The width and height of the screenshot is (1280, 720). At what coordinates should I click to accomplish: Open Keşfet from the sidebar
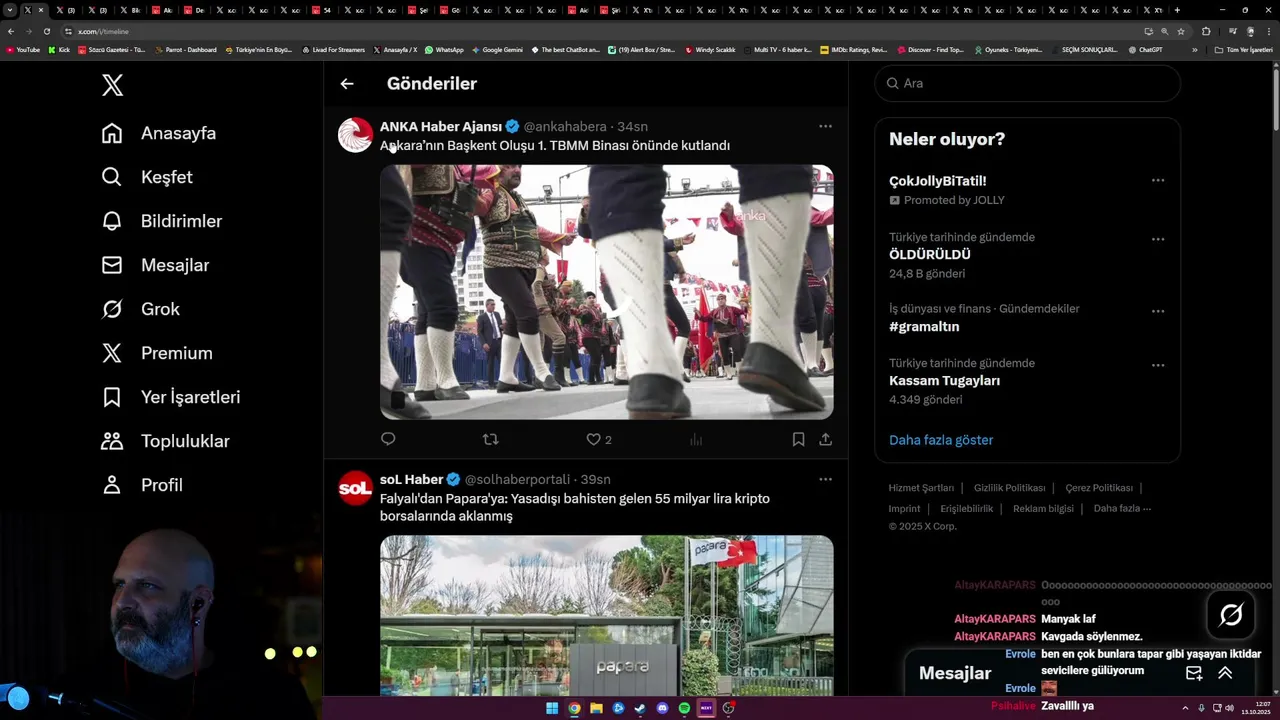(x=147, y=177)
